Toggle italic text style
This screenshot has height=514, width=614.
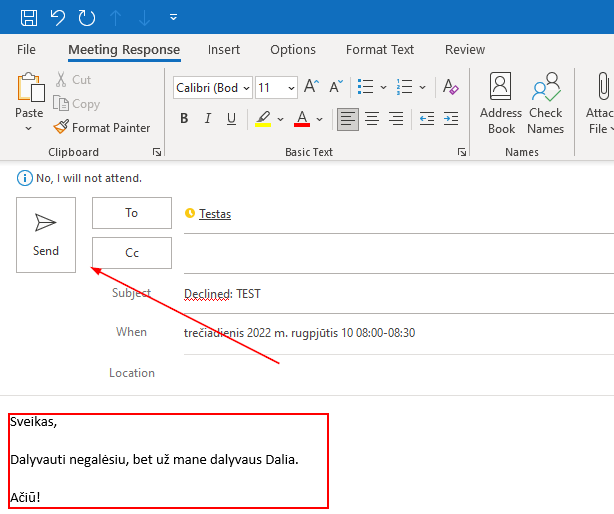click(208, 119)
